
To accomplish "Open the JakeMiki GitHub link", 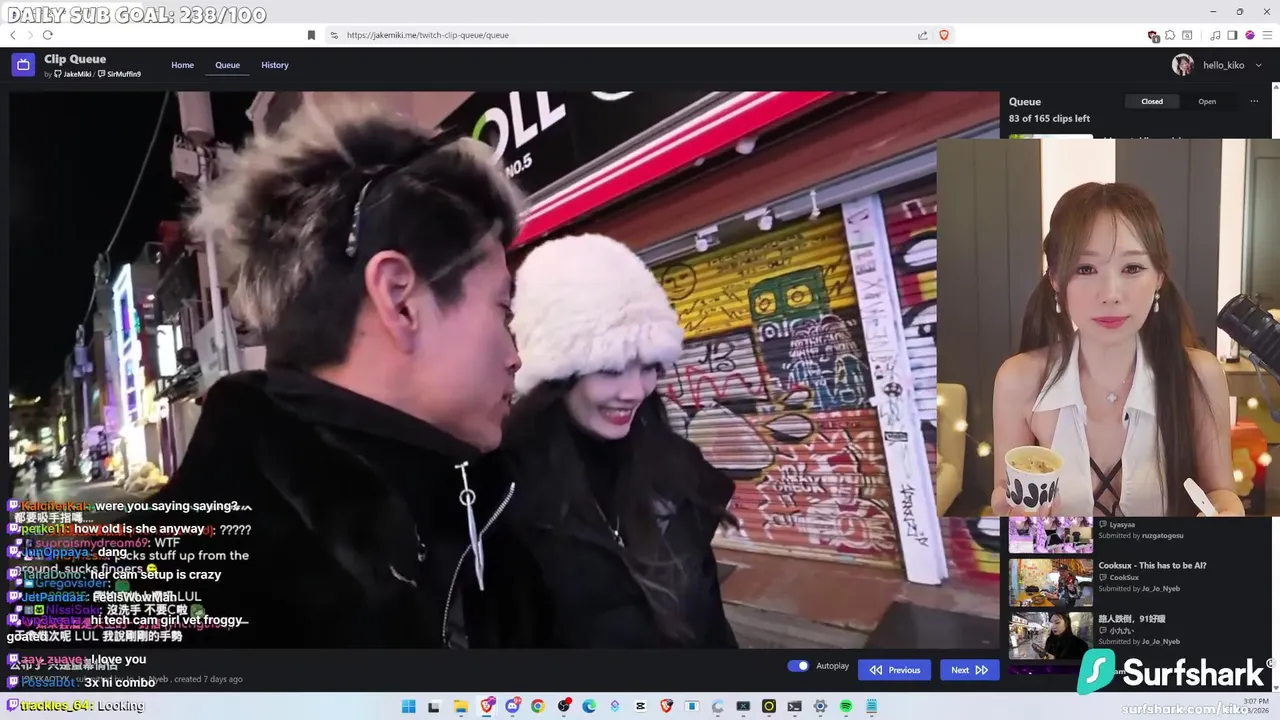I will point(73,74).
